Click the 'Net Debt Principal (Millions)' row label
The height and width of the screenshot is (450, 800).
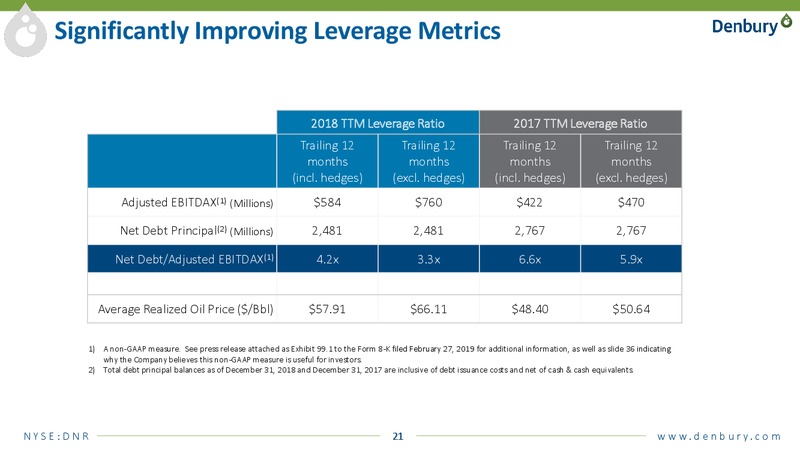tap(196, 231)
